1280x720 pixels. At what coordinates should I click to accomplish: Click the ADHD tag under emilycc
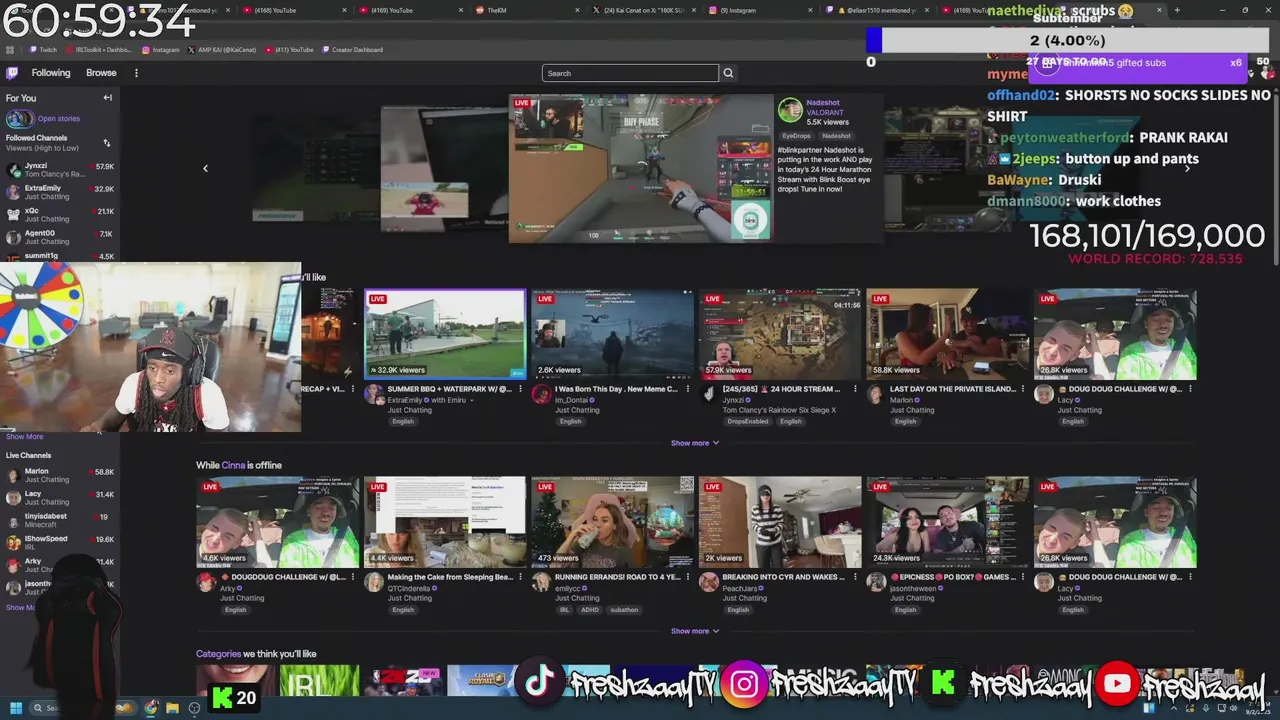(x=590, y=609)
